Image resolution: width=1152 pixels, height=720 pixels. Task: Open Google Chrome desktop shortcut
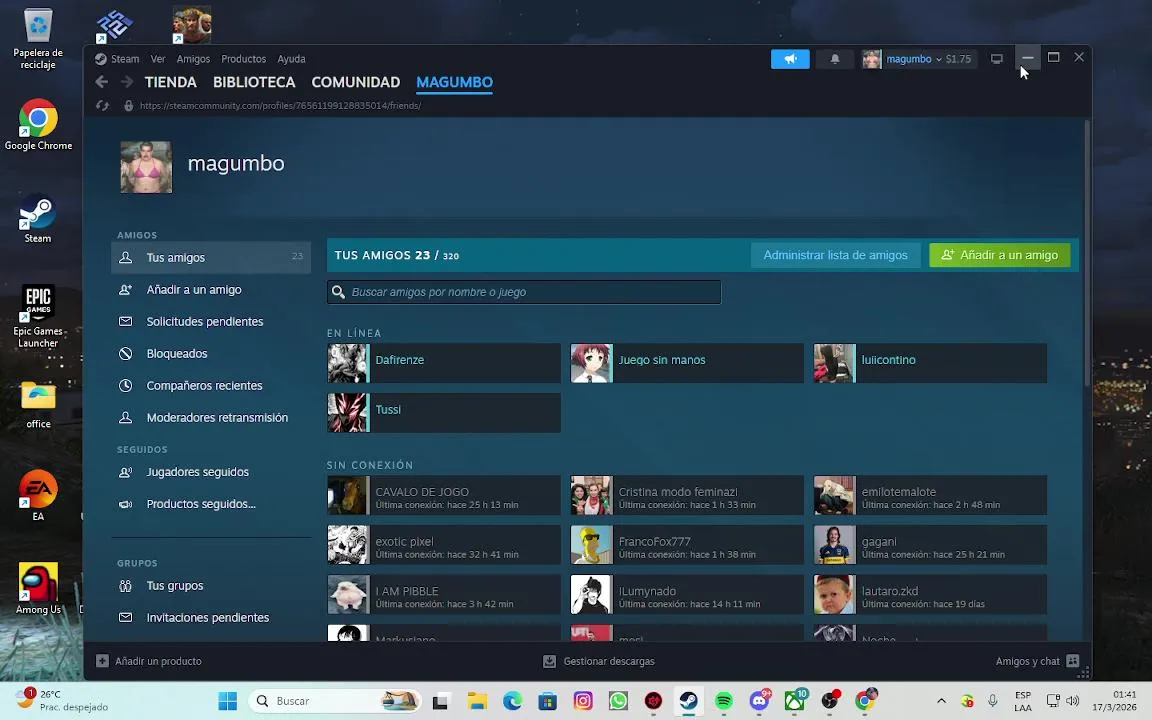tap(38, 125)
